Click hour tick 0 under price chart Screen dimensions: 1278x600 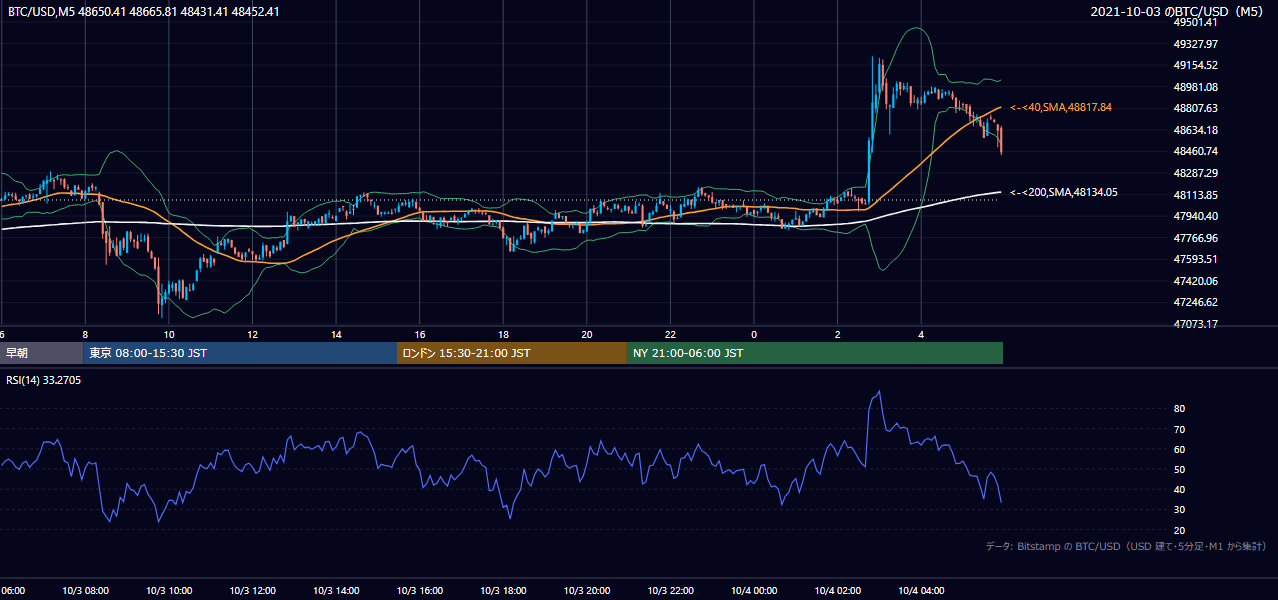click(754, 335)
